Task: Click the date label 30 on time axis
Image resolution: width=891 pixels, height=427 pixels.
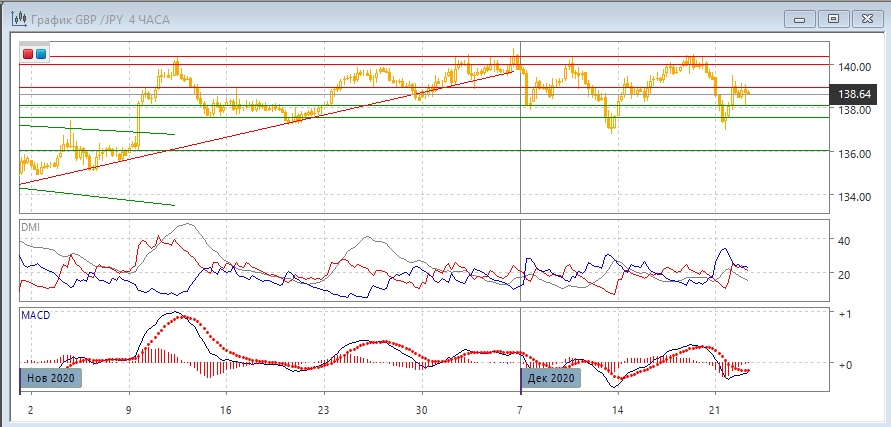Action: coord(422,410)
